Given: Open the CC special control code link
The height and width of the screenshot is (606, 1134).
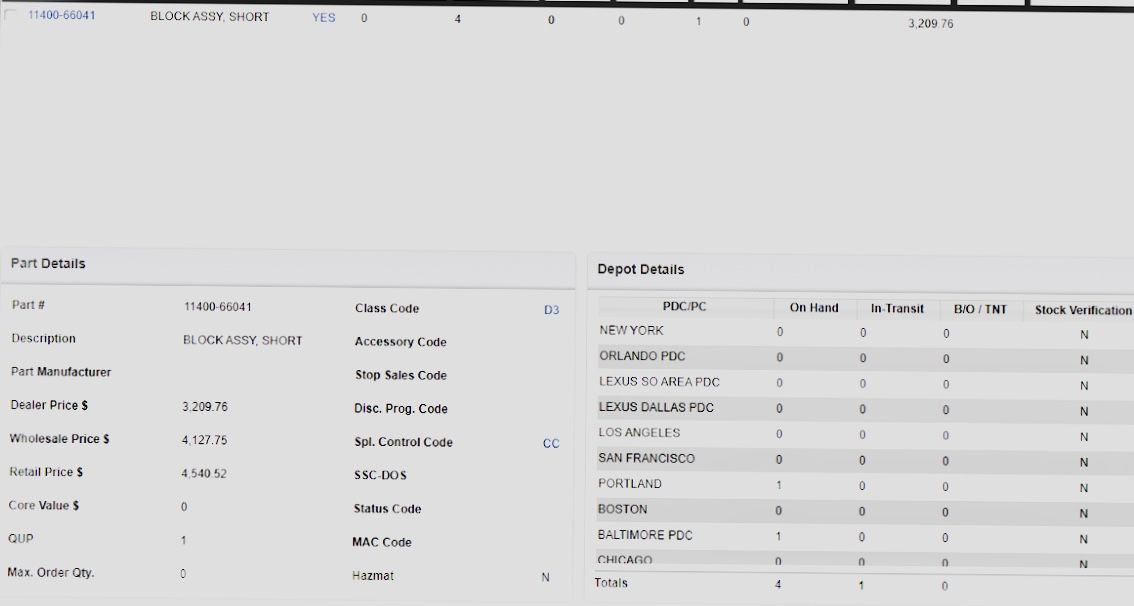Looking at the screenshot, I should click(x=551, y=443).
